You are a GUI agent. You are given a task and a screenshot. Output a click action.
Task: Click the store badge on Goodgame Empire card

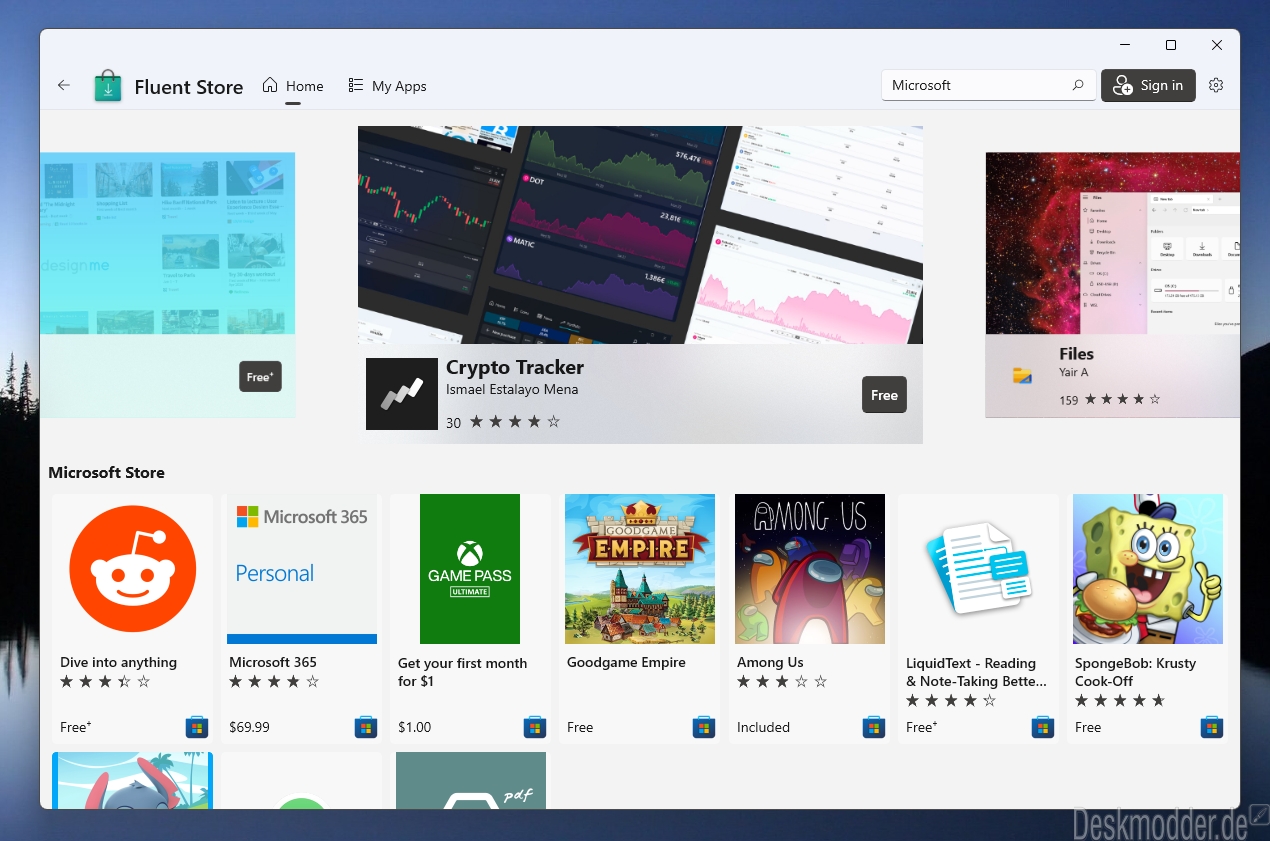[x=703, y=727]
